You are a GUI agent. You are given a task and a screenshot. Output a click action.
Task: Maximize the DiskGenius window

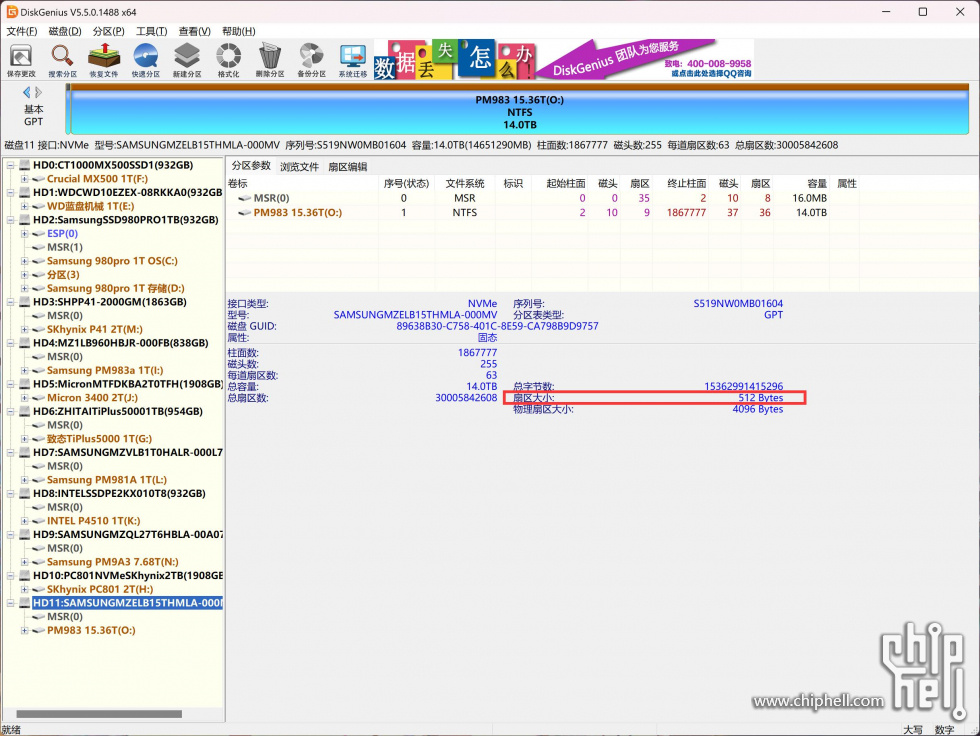(x=922, y=12)
